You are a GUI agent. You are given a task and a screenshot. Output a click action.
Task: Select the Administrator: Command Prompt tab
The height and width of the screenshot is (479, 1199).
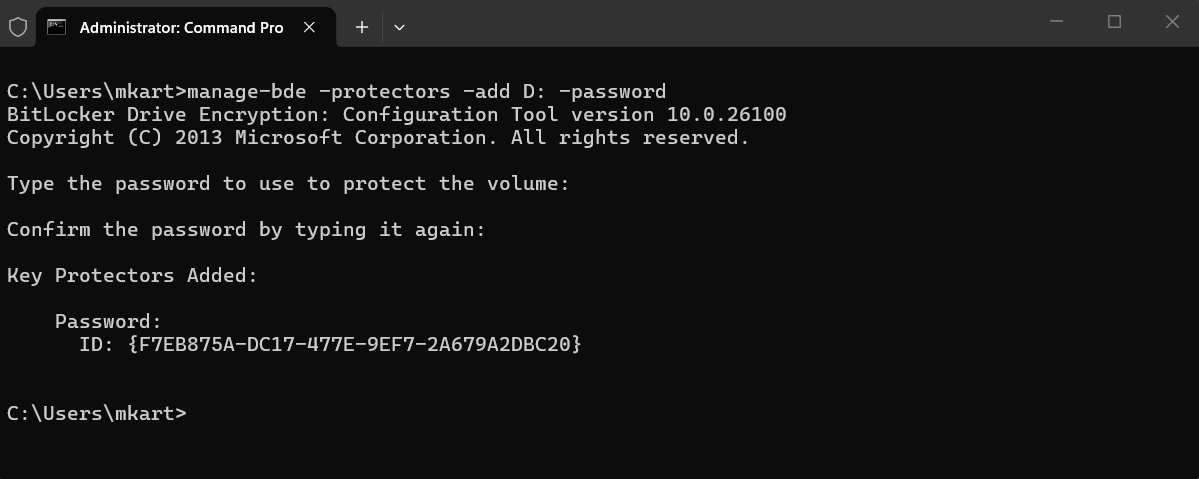click(181, 28)
